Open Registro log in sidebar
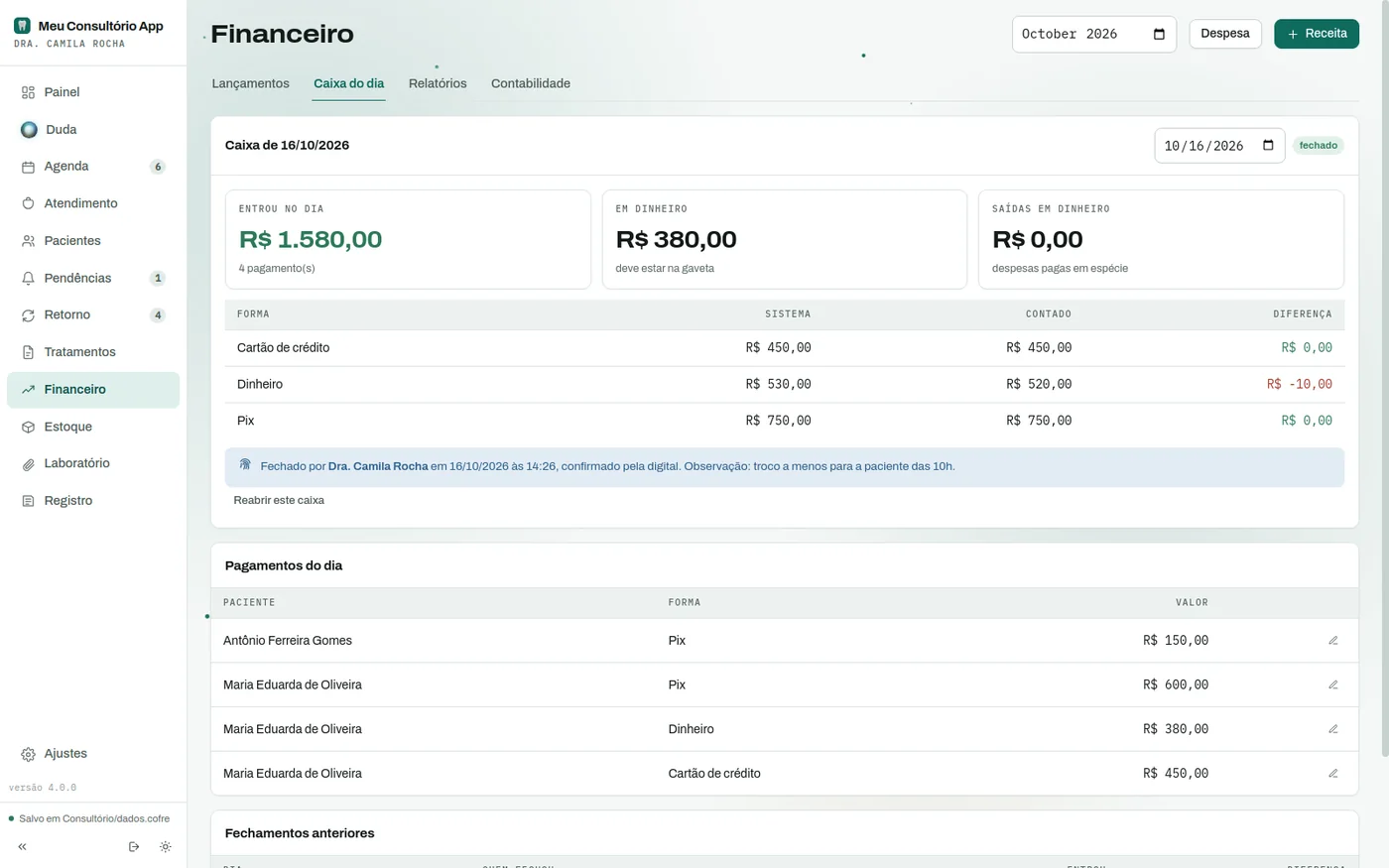 (93, 501)
